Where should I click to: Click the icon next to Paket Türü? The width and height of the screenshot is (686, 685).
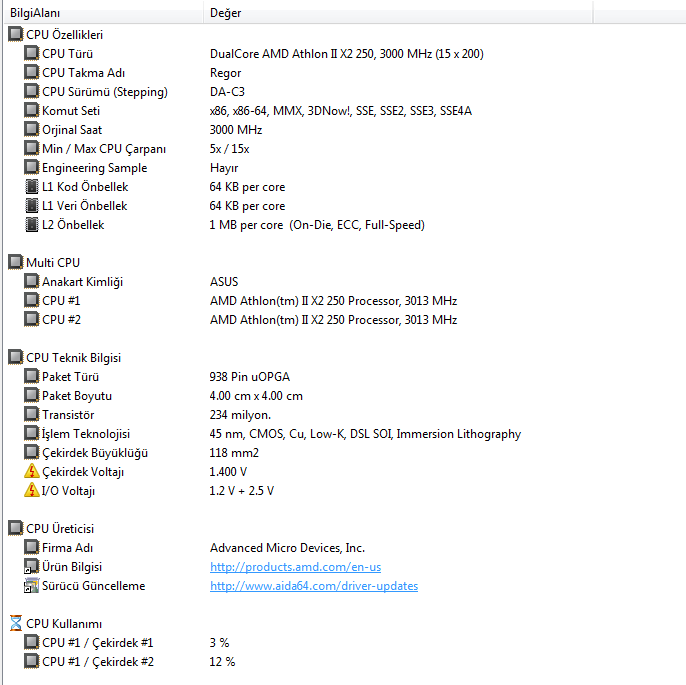(x=32, y=376)
